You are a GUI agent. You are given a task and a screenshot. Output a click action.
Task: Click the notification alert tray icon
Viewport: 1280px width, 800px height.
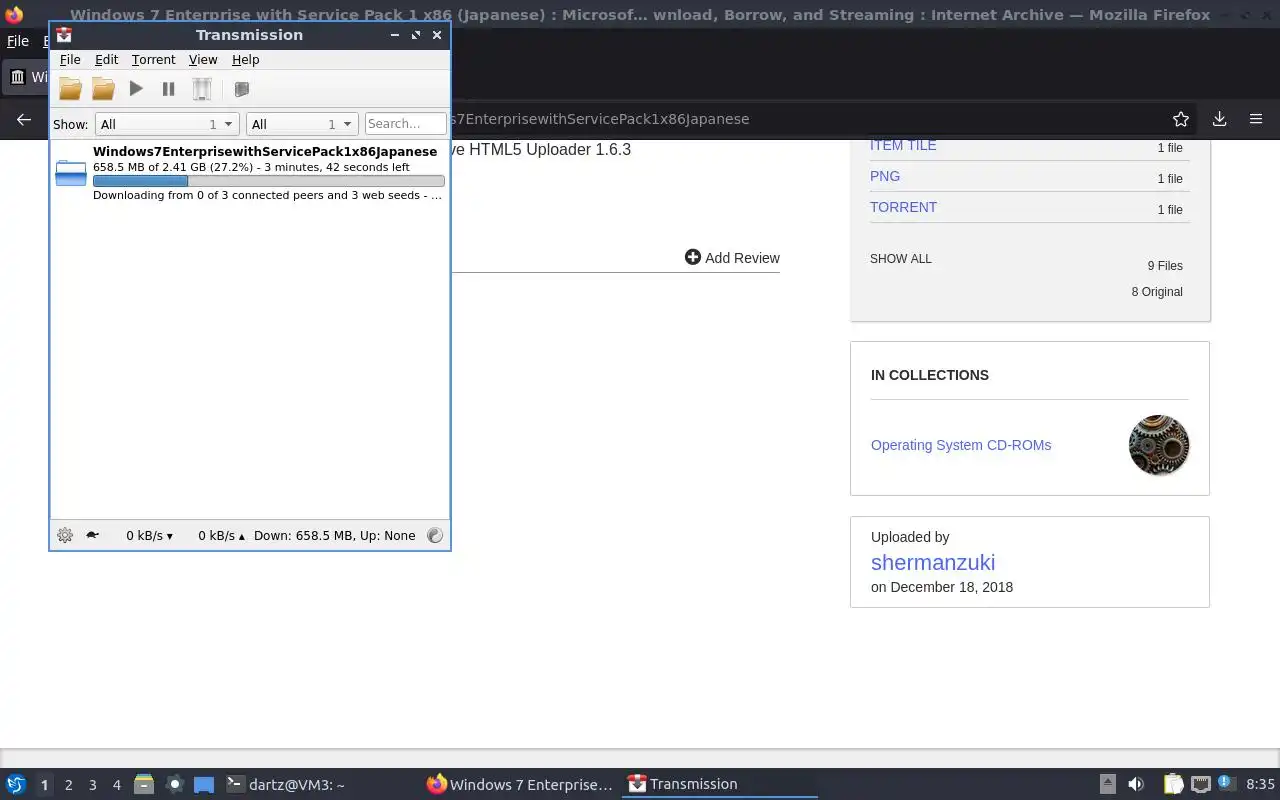pos(1224,783)
